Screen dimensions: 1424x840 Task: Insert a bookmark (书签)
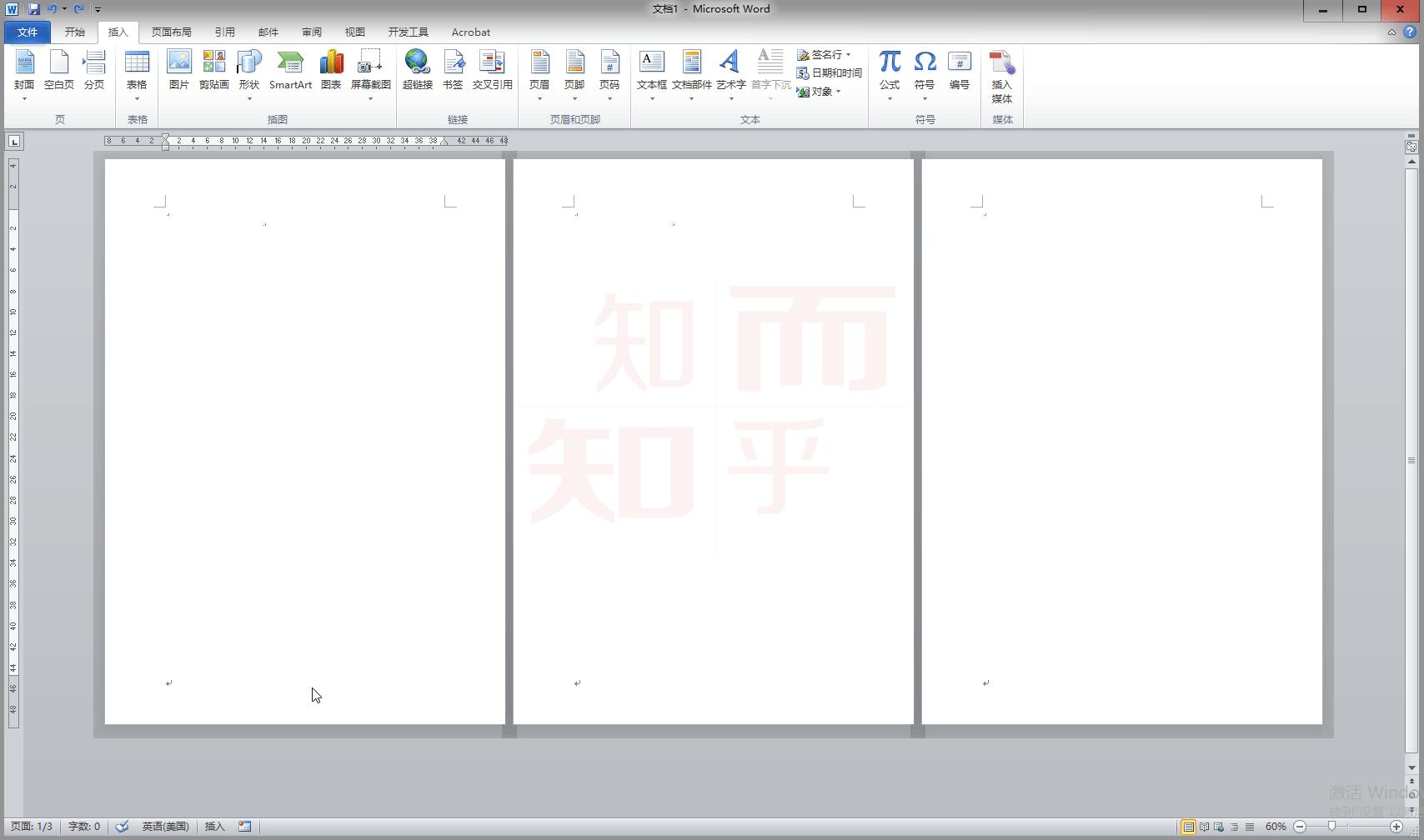coord(453,71)
